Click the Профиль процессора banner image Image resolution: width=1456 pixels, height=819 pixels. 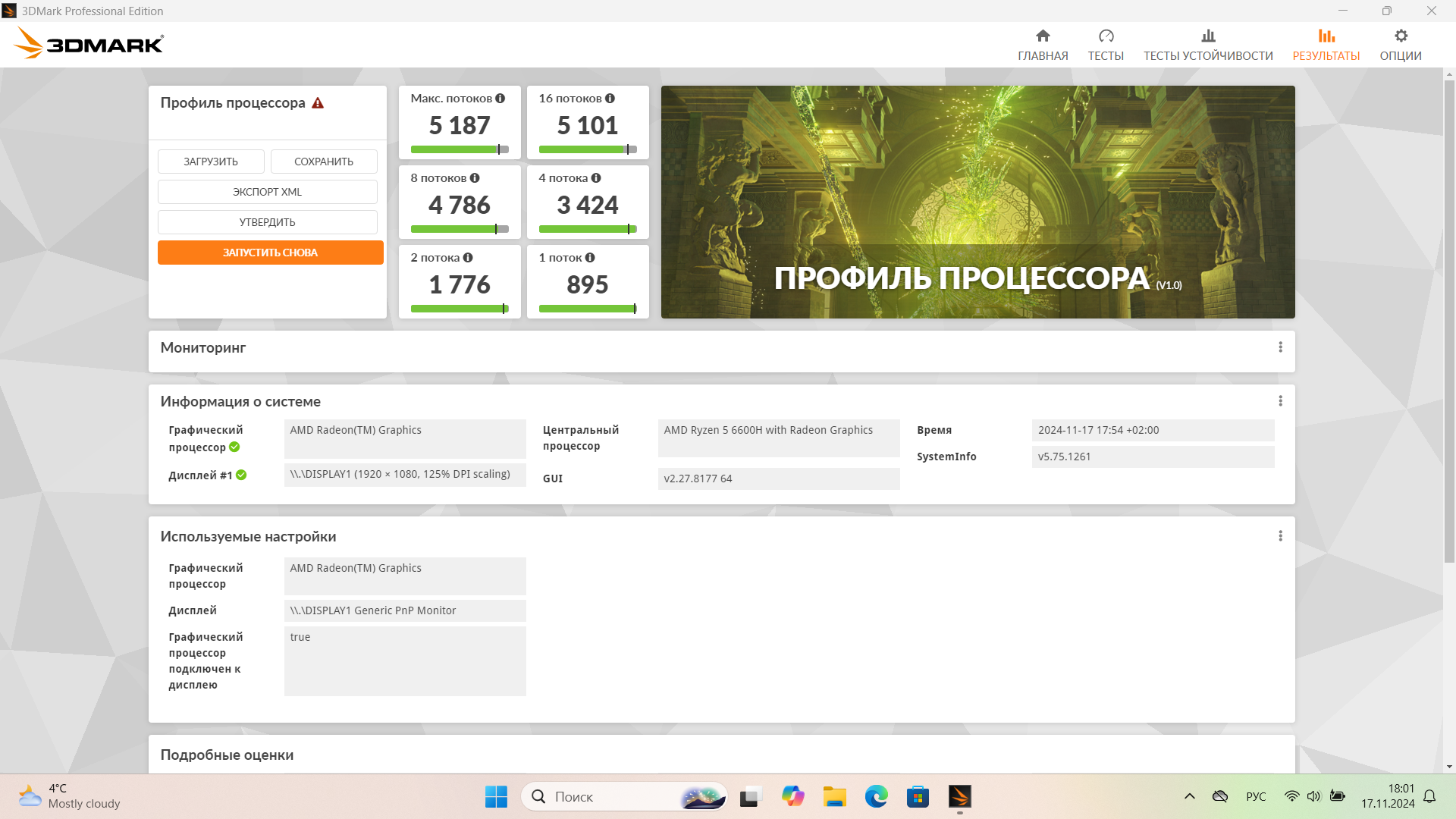pyautogui.click(x=977, y=202)
